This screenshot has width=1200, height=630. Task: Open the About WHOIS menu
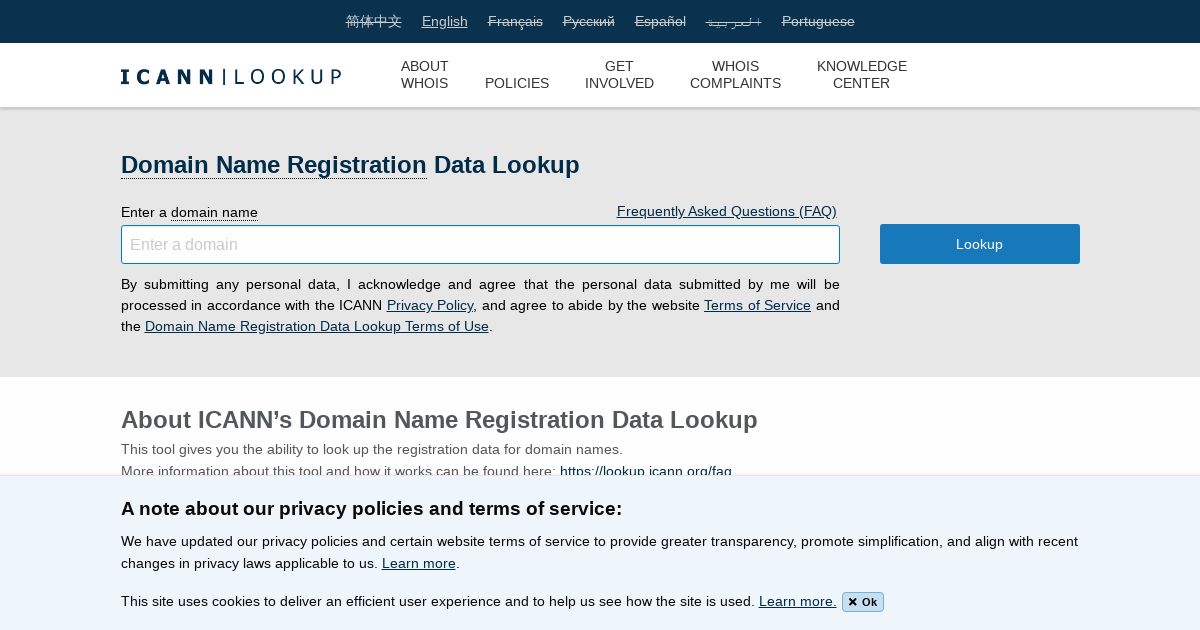point(425,75)
